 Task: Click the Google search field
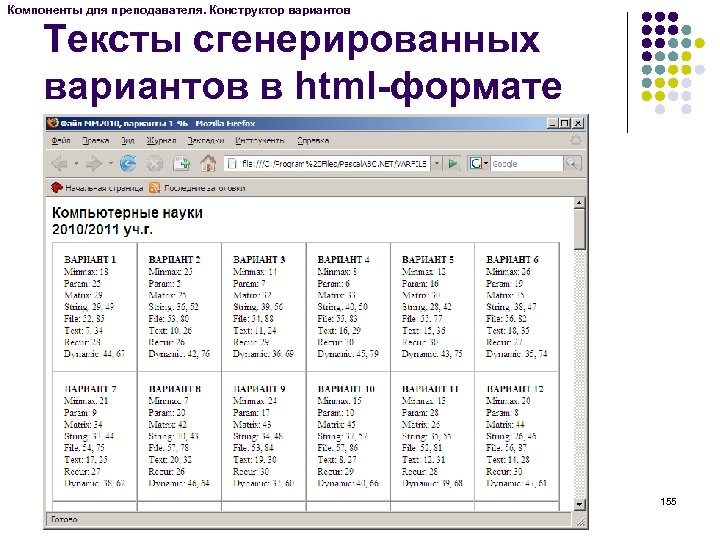click(x=527, y=163)
